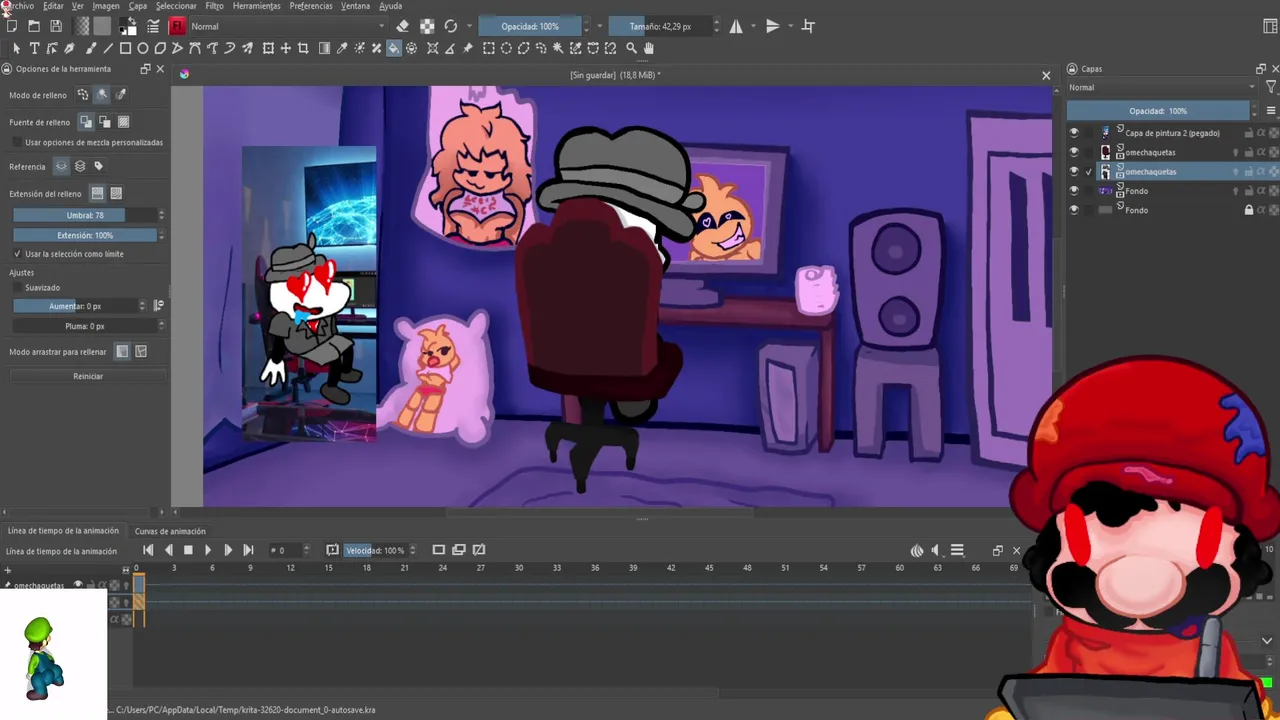Uncheck Usar la selección como límite

point(18,254)
